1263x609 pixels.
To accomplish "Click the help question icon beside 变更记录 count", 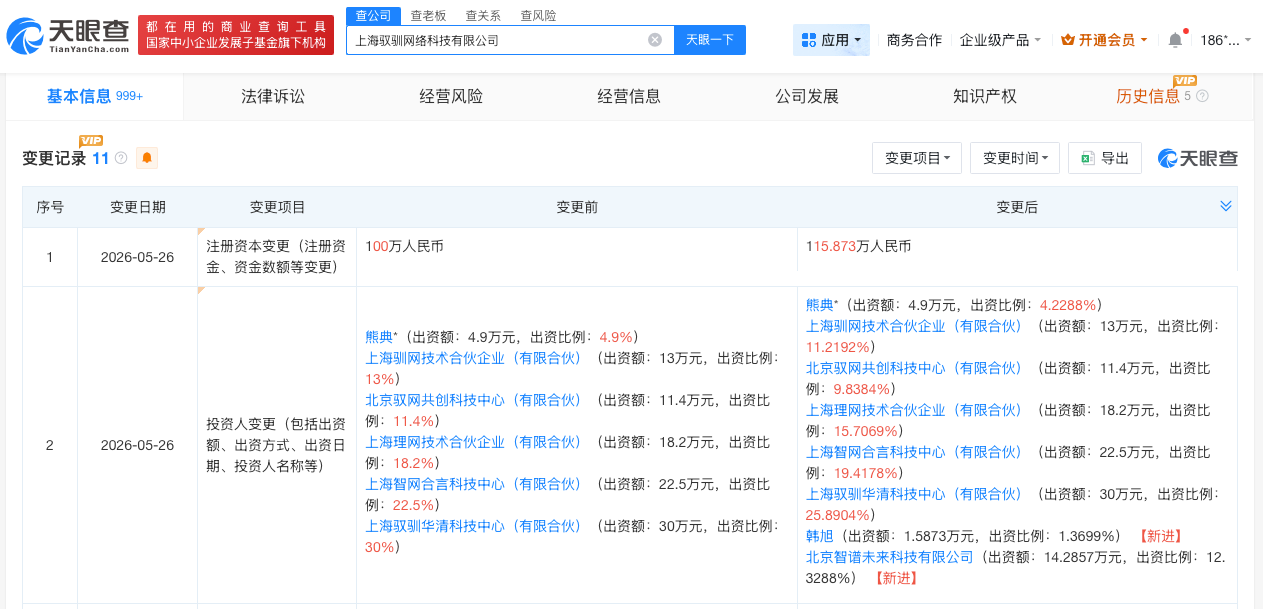I will (121, 158).
